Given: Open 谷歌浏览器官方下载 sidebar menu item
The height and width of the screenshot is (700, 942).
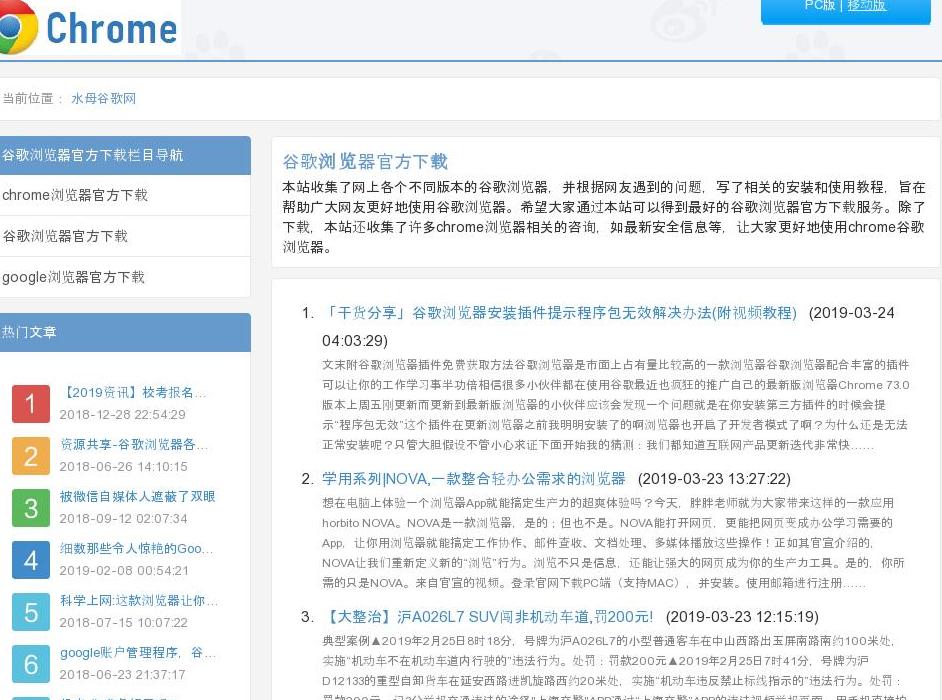Looking at the screenshot, I should [x=123, y=236].
